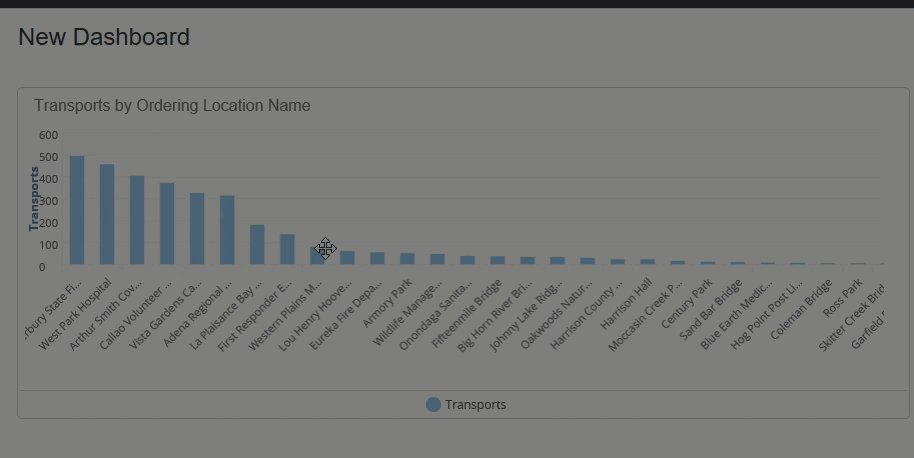
Task: Click the Transports legend label
Action: pos(475,404)
